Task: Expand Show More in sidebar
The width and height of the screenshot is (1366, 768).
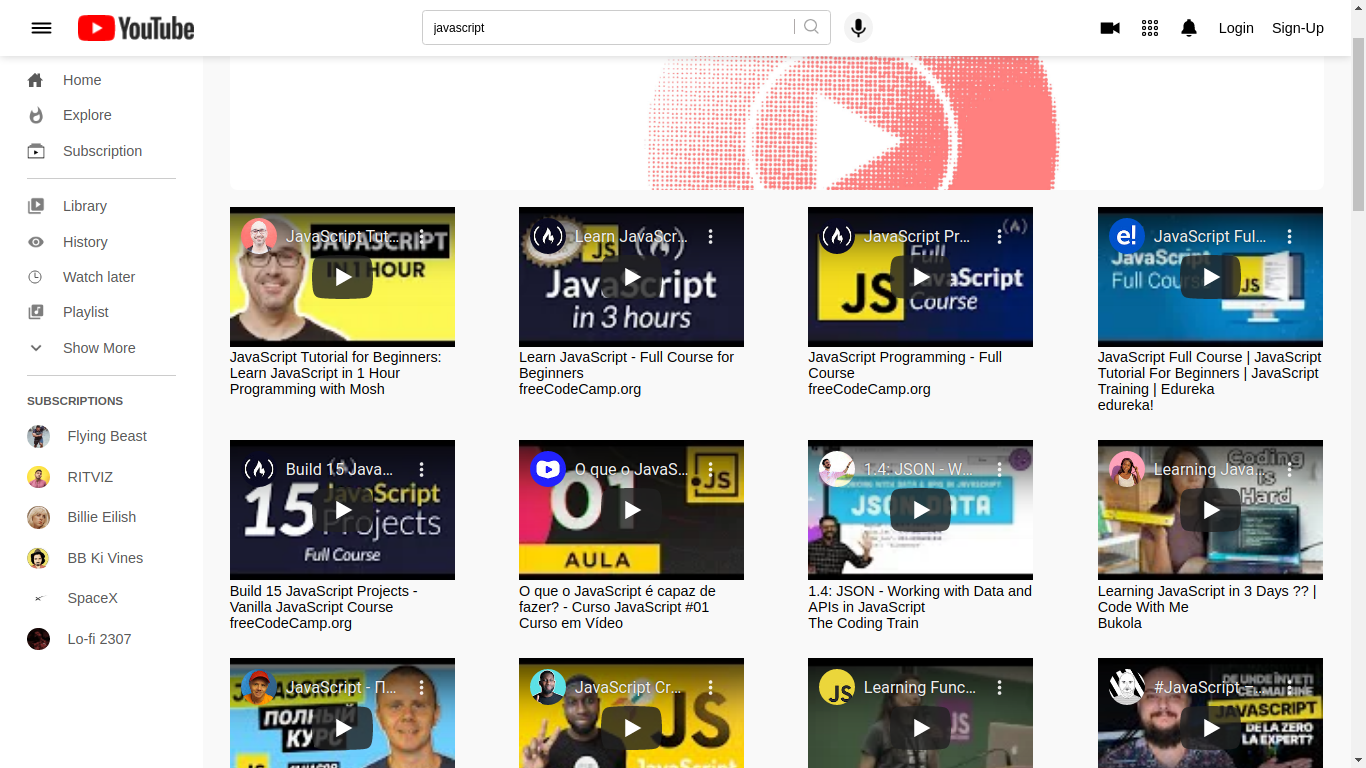Action: [99, 348]
